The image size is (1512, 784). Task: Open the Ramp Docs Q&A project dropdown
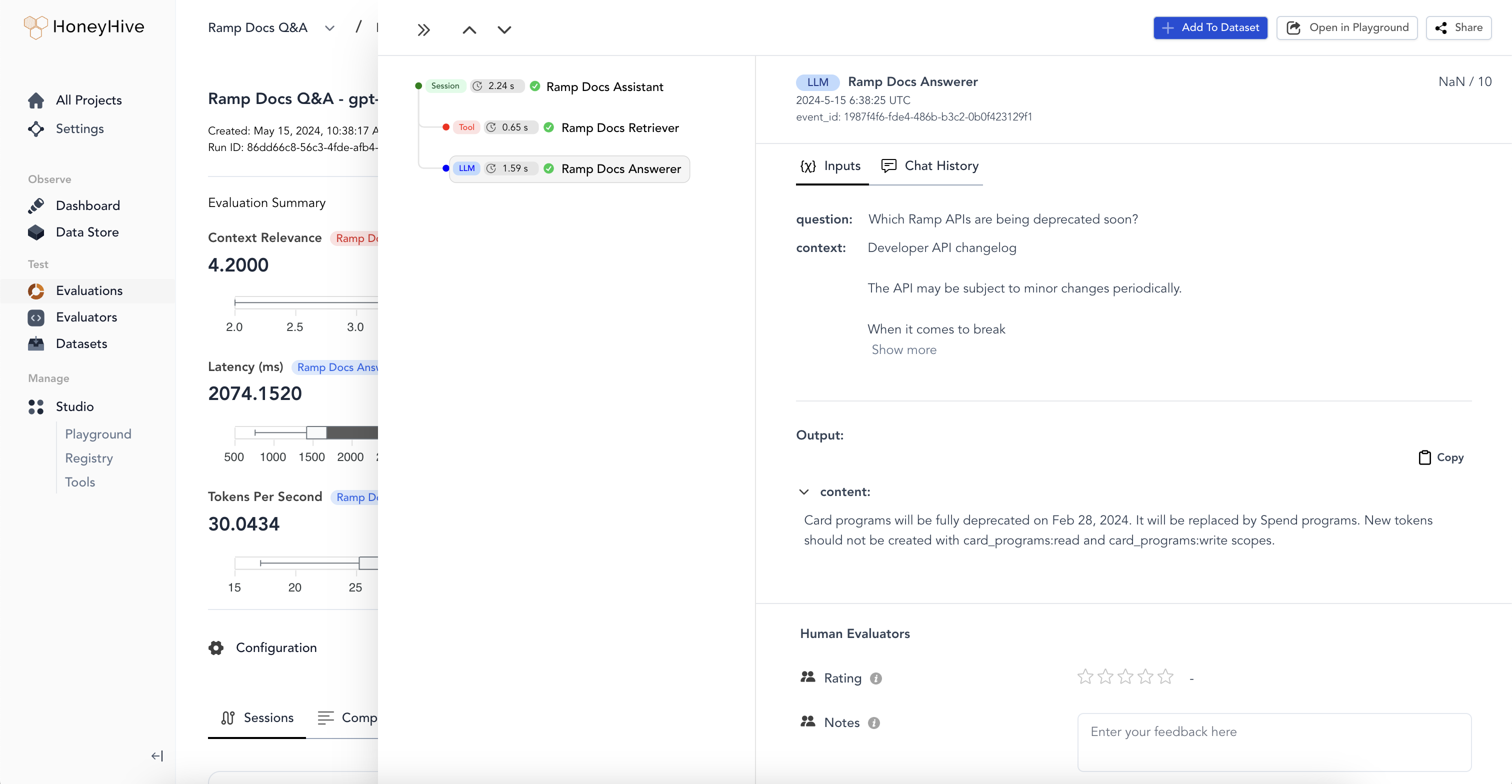click(329, 28)
